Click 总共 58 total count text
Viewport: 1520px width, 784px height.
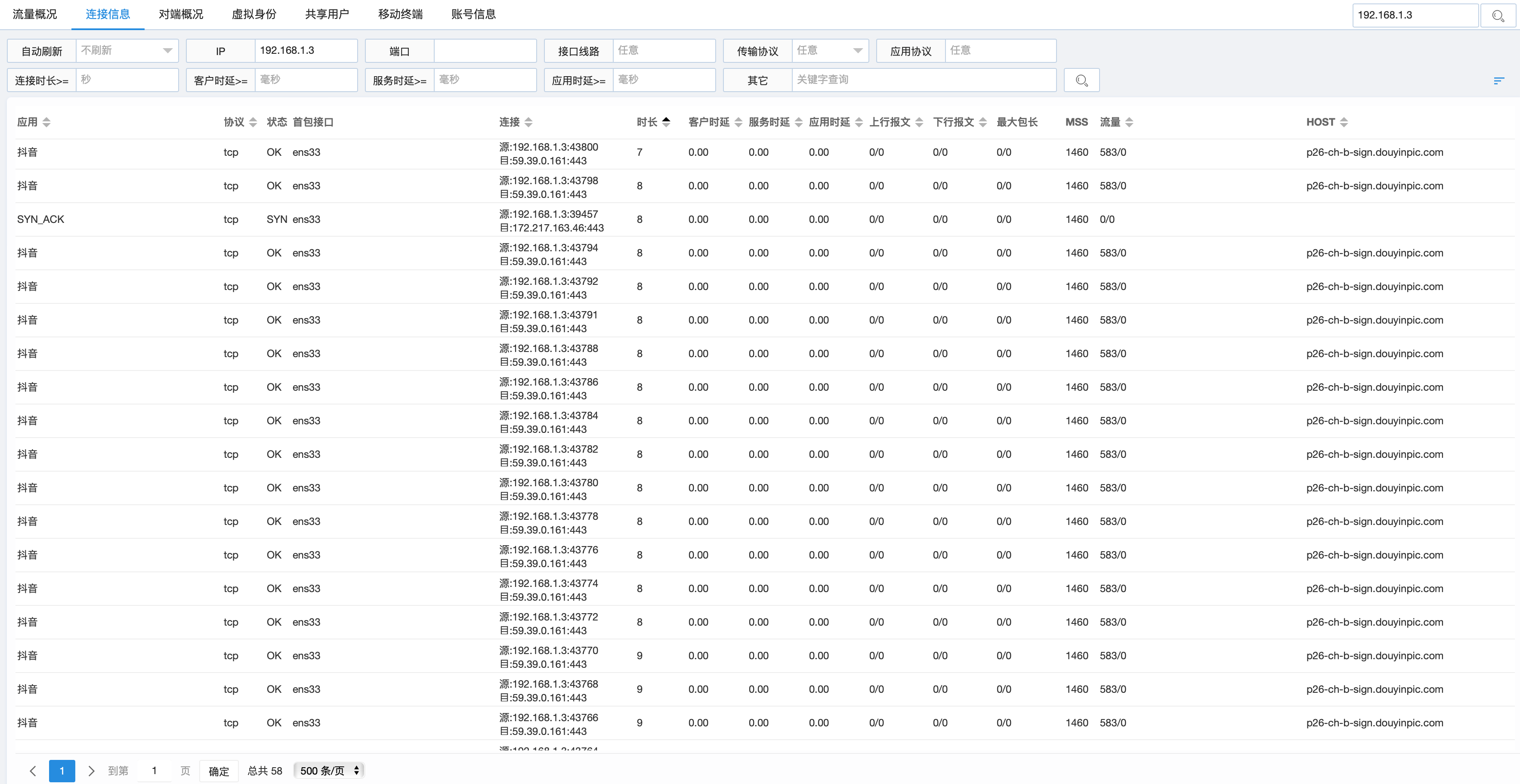[265, 771]
